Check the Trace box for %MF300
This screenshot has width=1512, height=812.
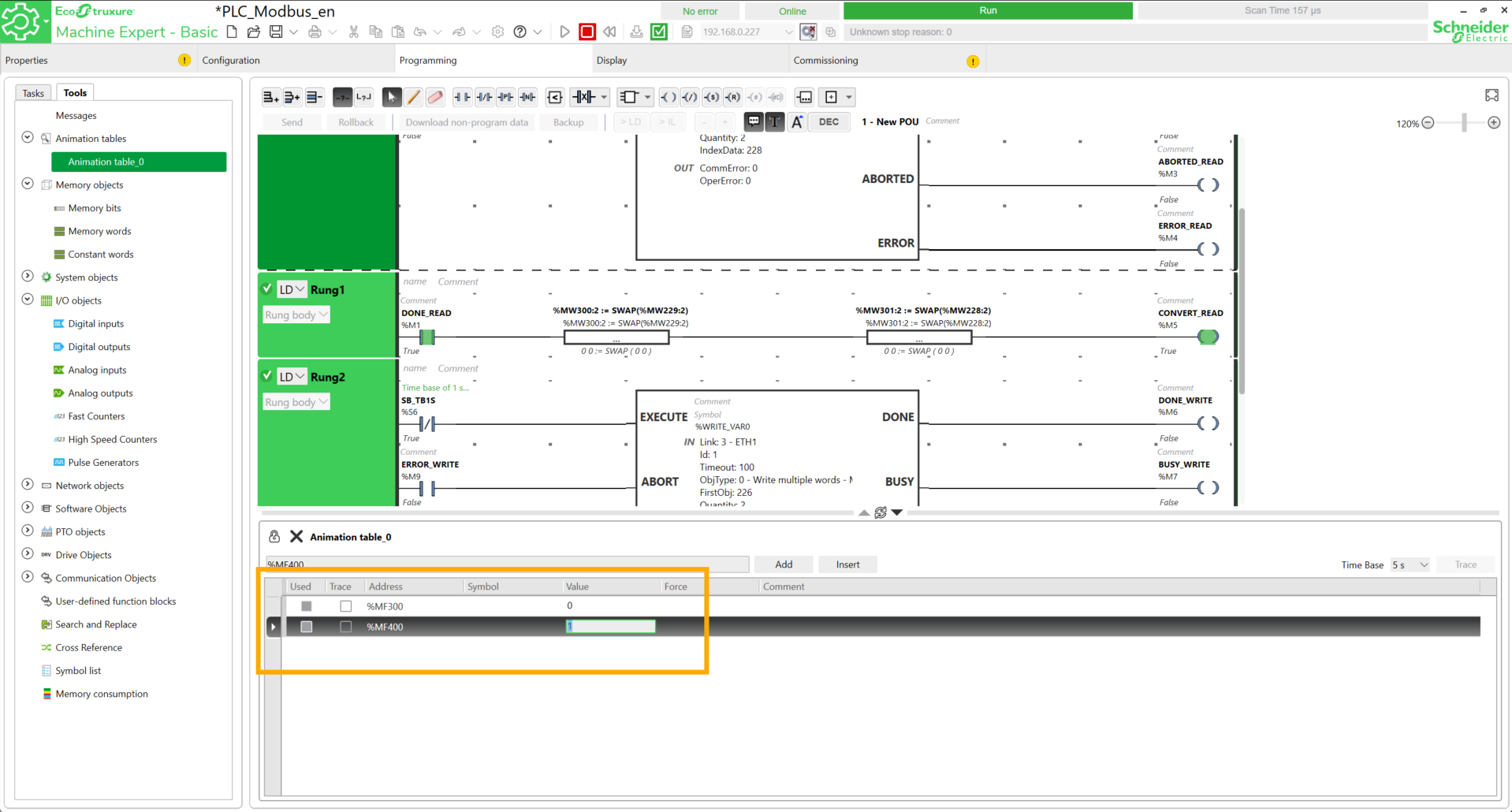pyautogui.click(x=345, y=606)
